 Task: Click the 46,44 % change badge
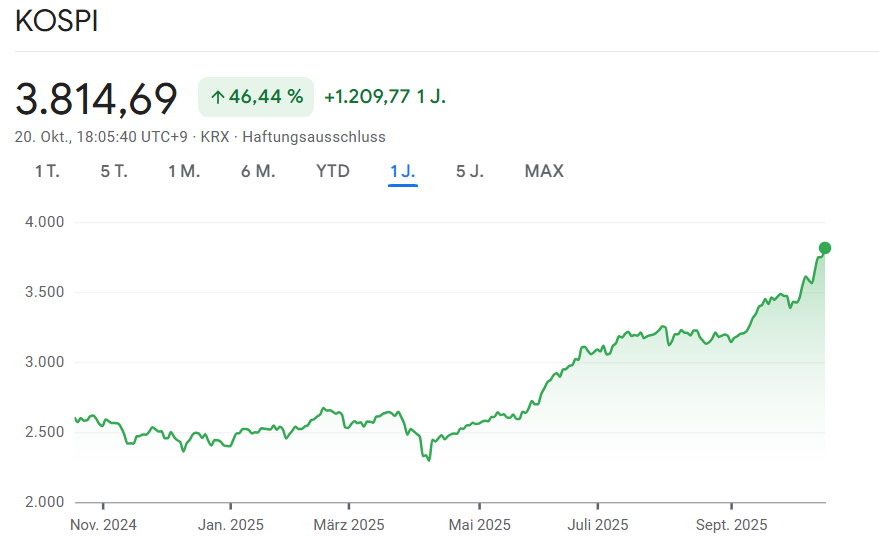pyautogui.click(x=256, y=97)
